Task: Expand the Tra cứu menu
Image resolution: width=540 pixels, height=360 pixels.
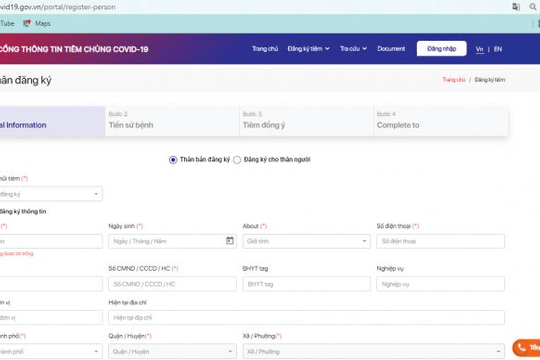Action: 353,49
